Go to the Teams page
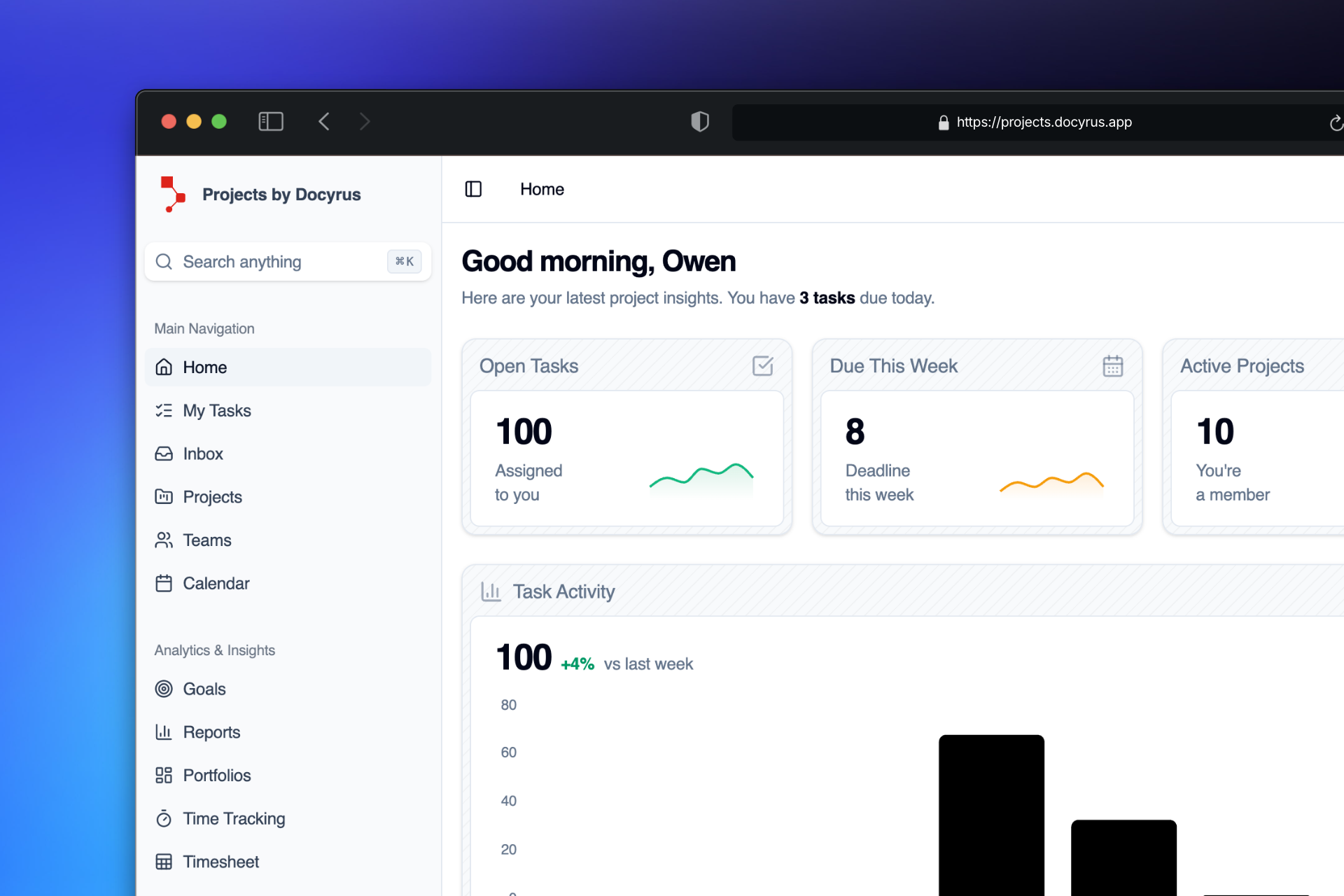1344x896 pixels. click(x=206, y=540)
